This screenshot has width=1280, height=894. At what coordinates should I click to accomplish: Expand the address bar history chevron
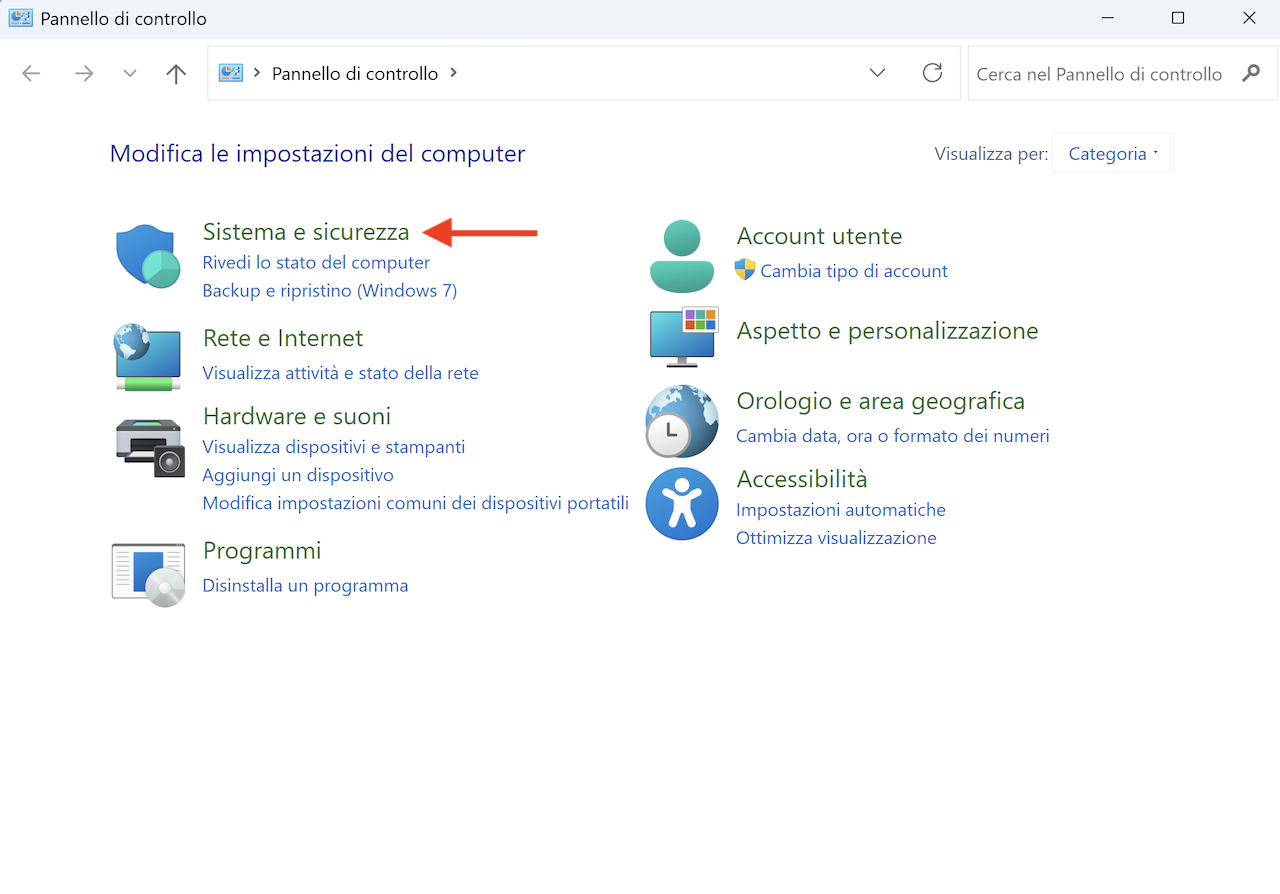(877, 72)
